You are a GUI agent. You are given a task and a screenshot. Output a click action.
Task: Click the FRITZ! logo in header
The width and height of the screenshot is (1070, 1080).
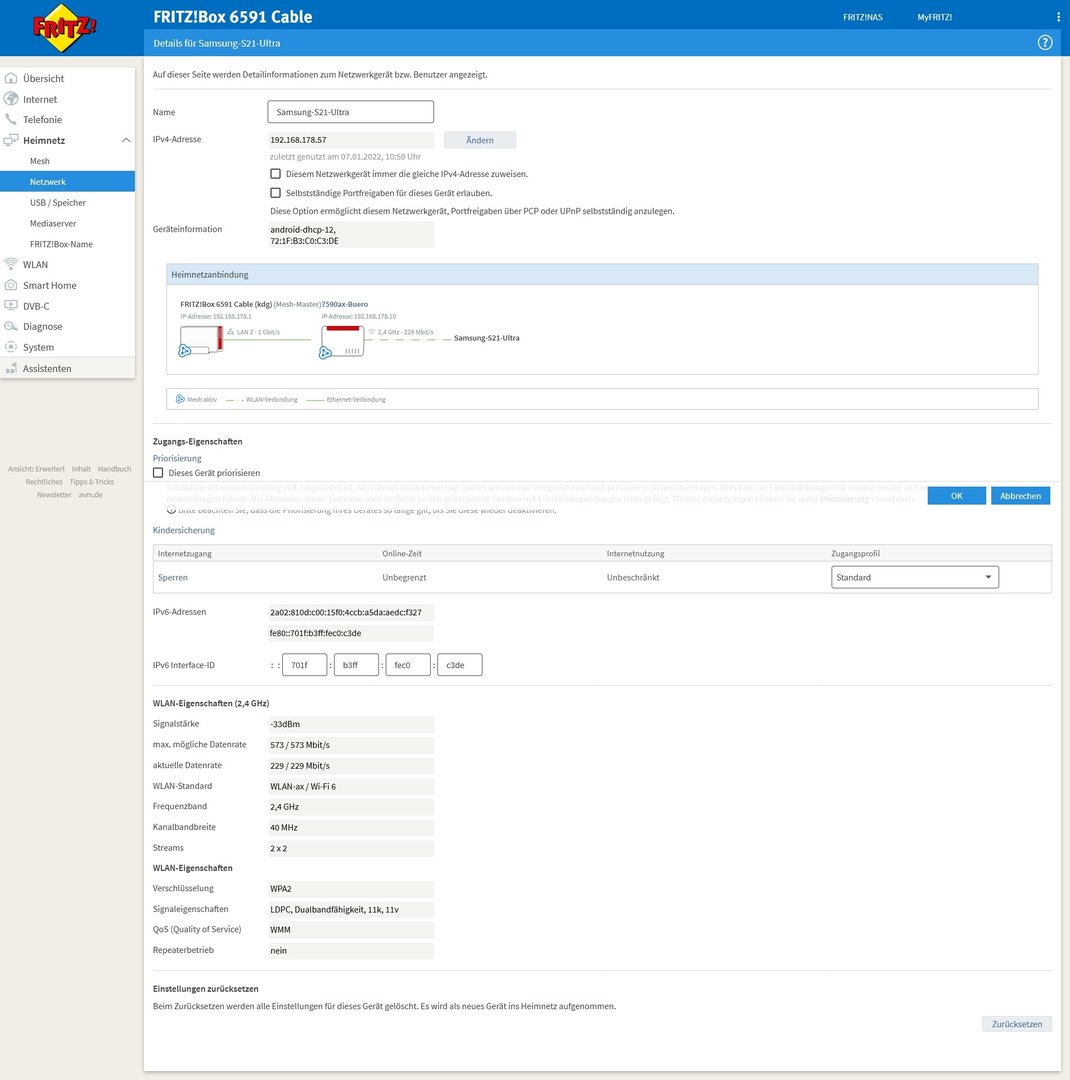pyautogui.click(x=66, y=29)
